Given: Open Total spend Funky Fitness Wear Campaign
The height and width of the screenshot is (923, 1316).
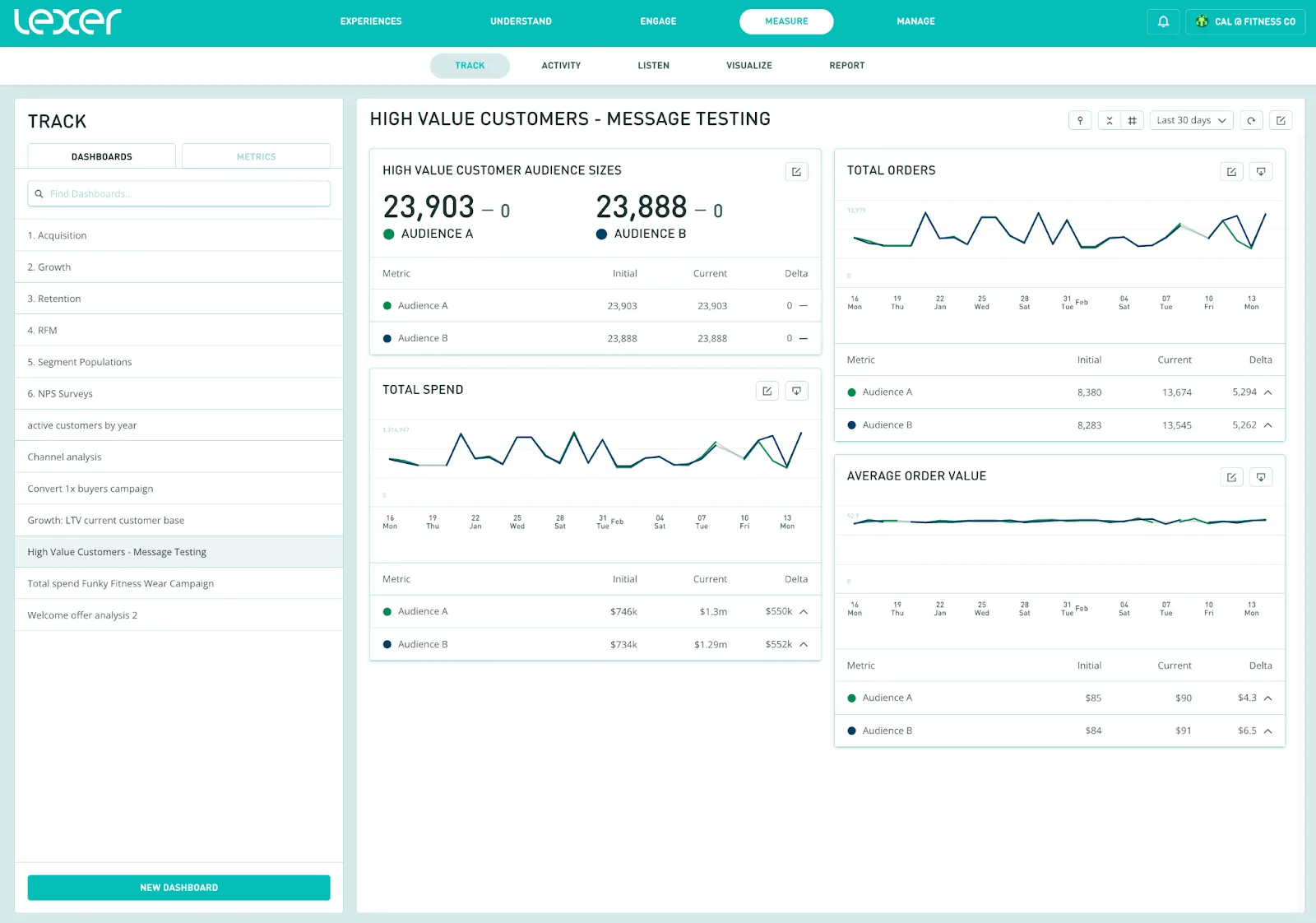Looking at the screenshot, I should (x=178, y=584).
